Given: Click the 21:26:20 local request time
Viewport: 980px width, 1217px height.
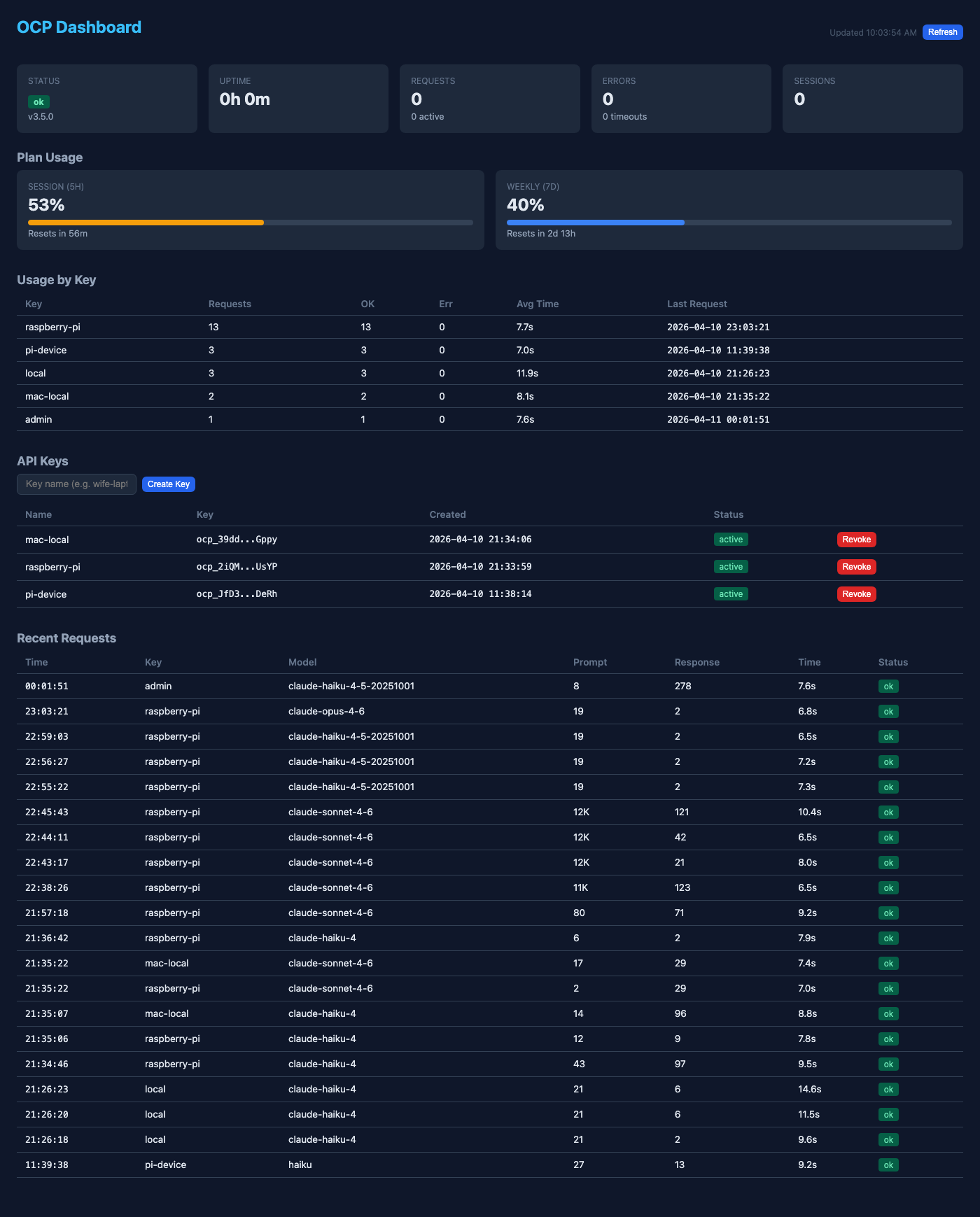Looking at the screenshot, I should pyautogui.click(x=47, y=1115).
